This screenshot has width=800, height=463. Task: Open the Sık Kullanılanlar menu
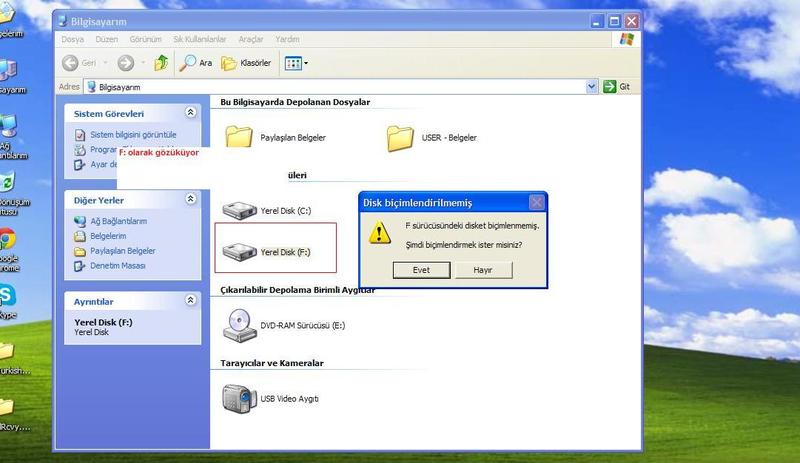(199, 39)
